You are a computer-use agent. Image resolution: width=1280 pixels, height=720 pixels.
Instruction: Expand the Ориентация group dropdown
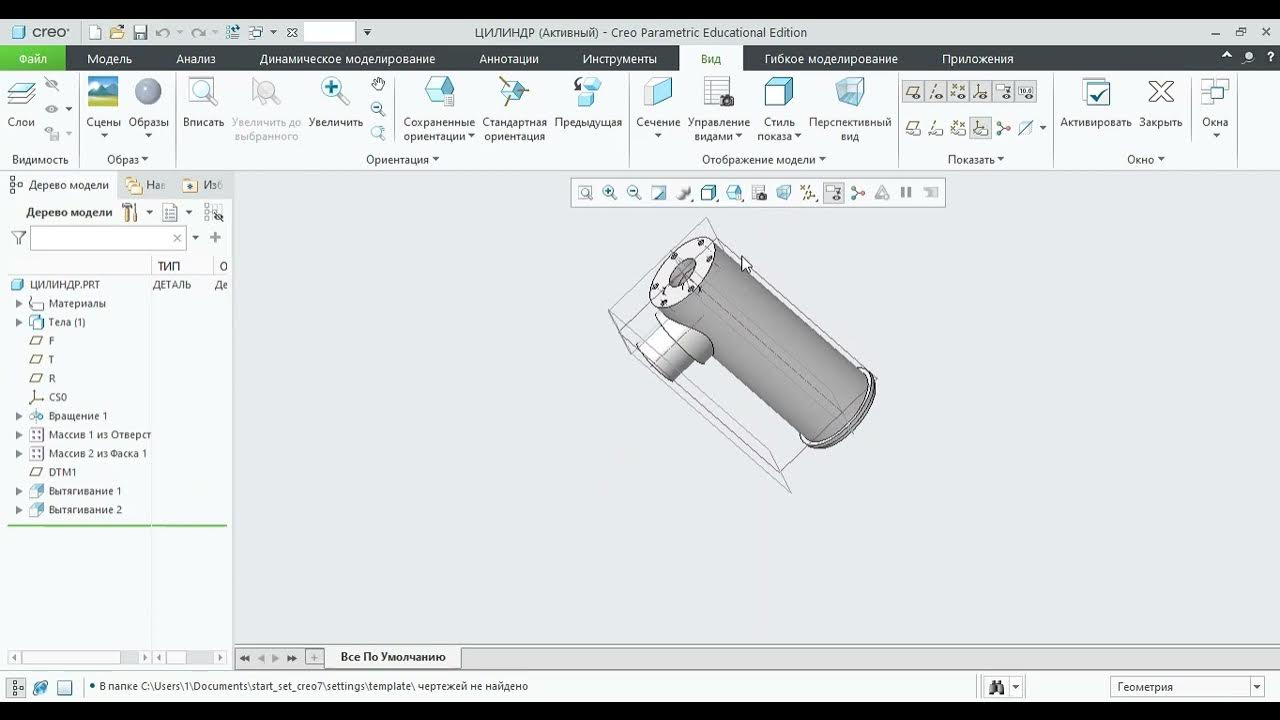pos(402,160)
